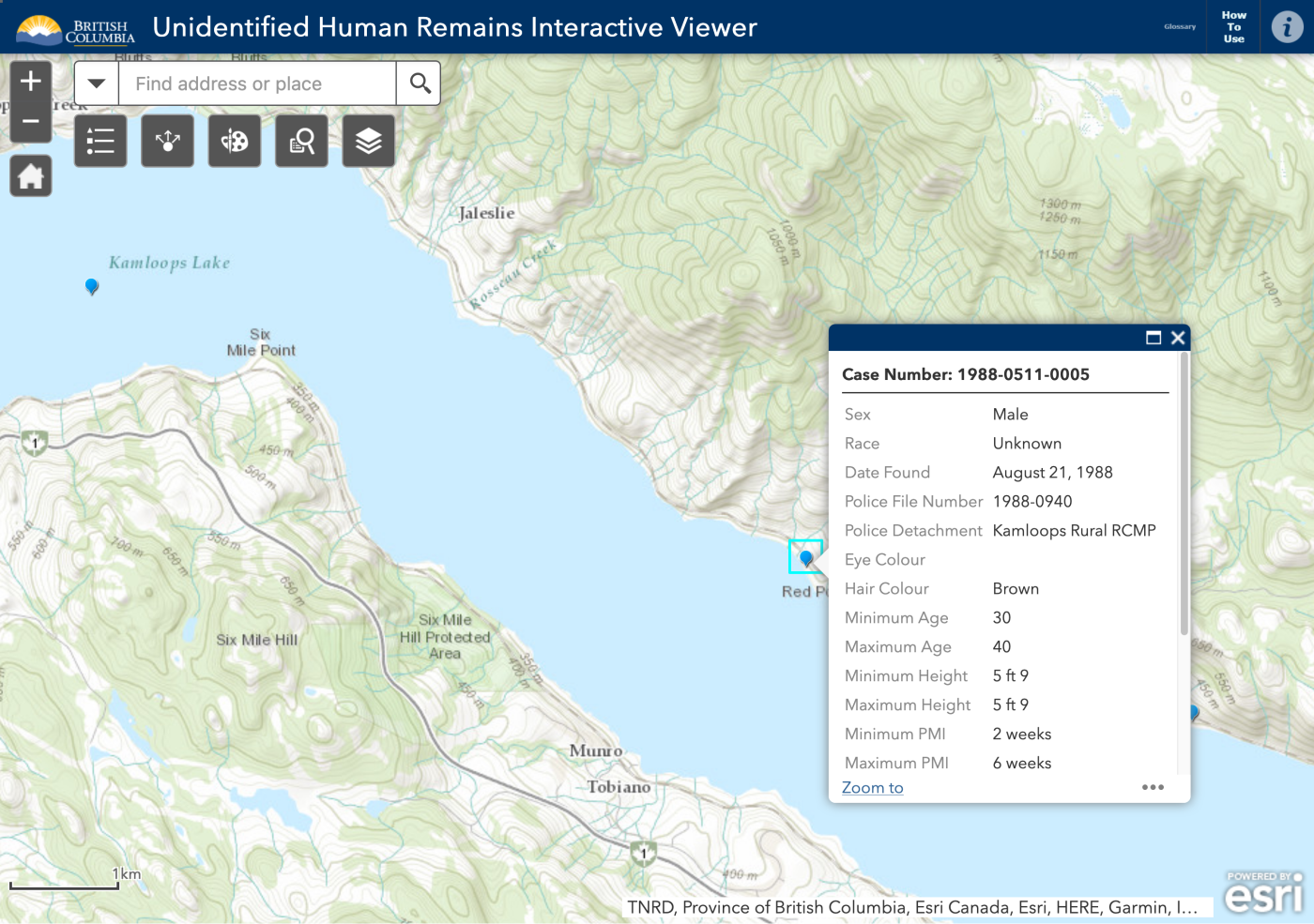Open popup more options ellipsis
The height and width of the screenshot is (924, 1314).
click(1153, 787)
